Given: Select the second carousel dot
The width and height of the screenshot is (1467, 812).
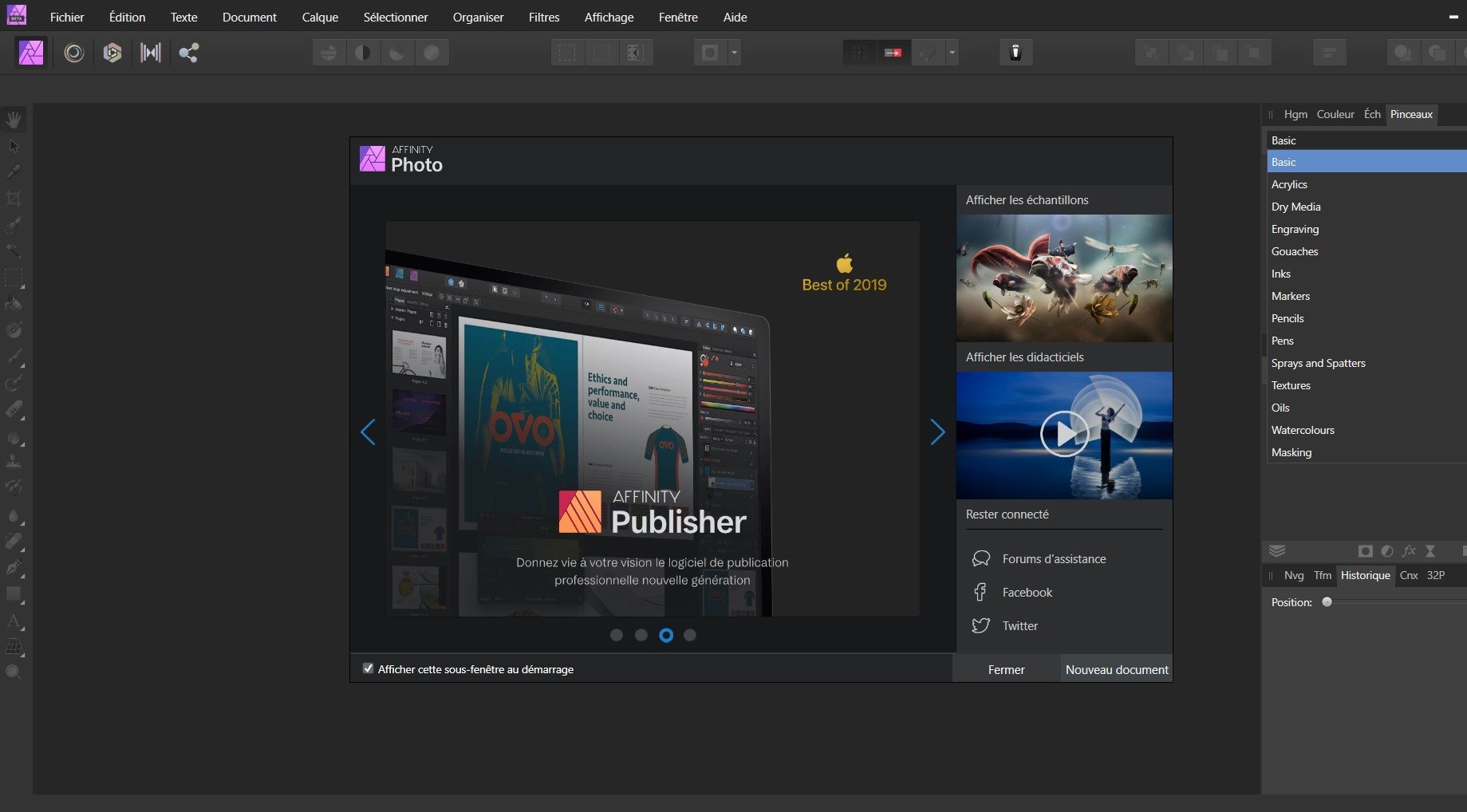Looking at the screenshot, I should click(641, 635).
